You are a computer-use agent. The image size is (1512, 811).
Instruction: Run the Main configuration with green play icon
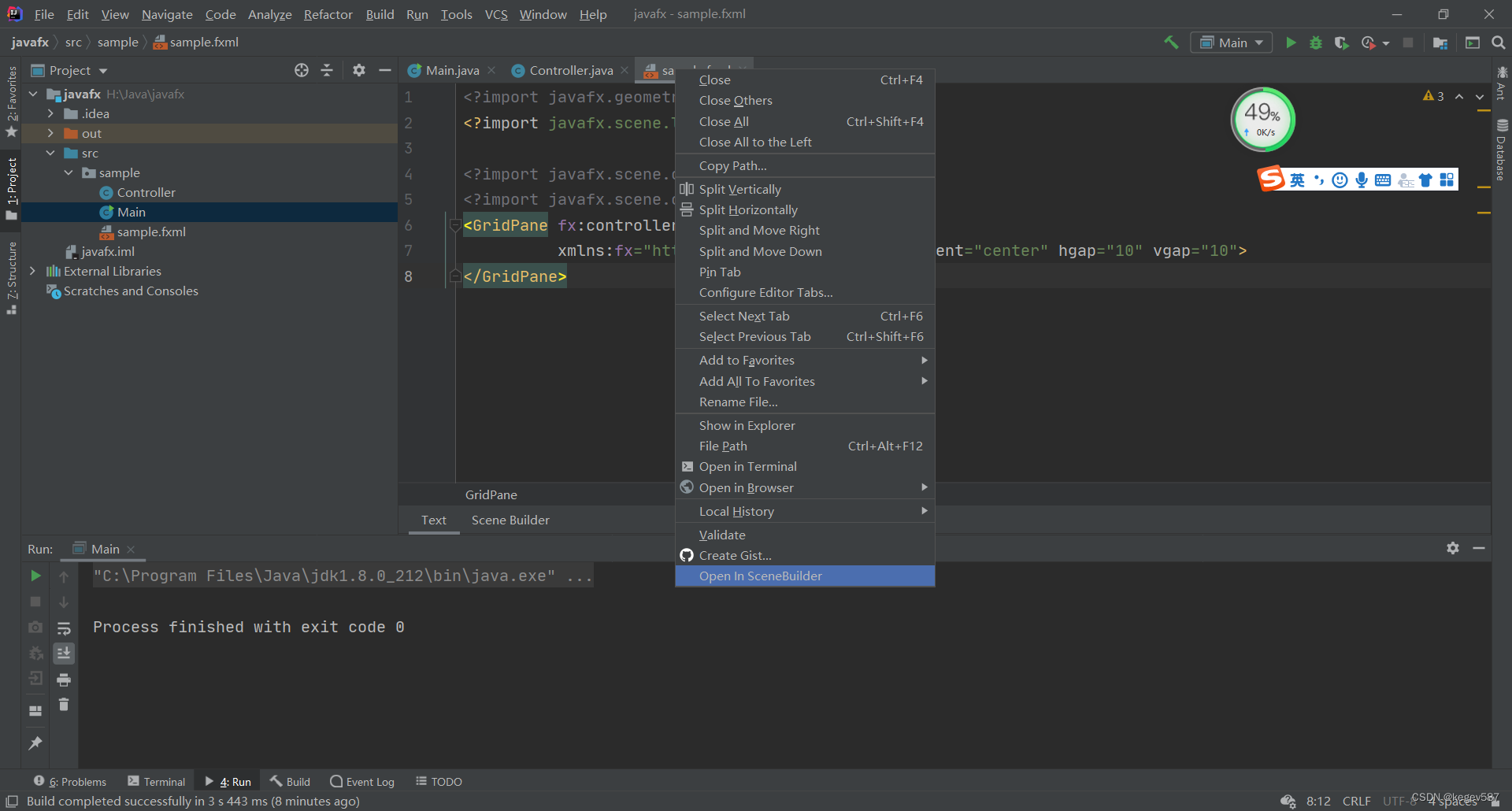coord(1291,43)
